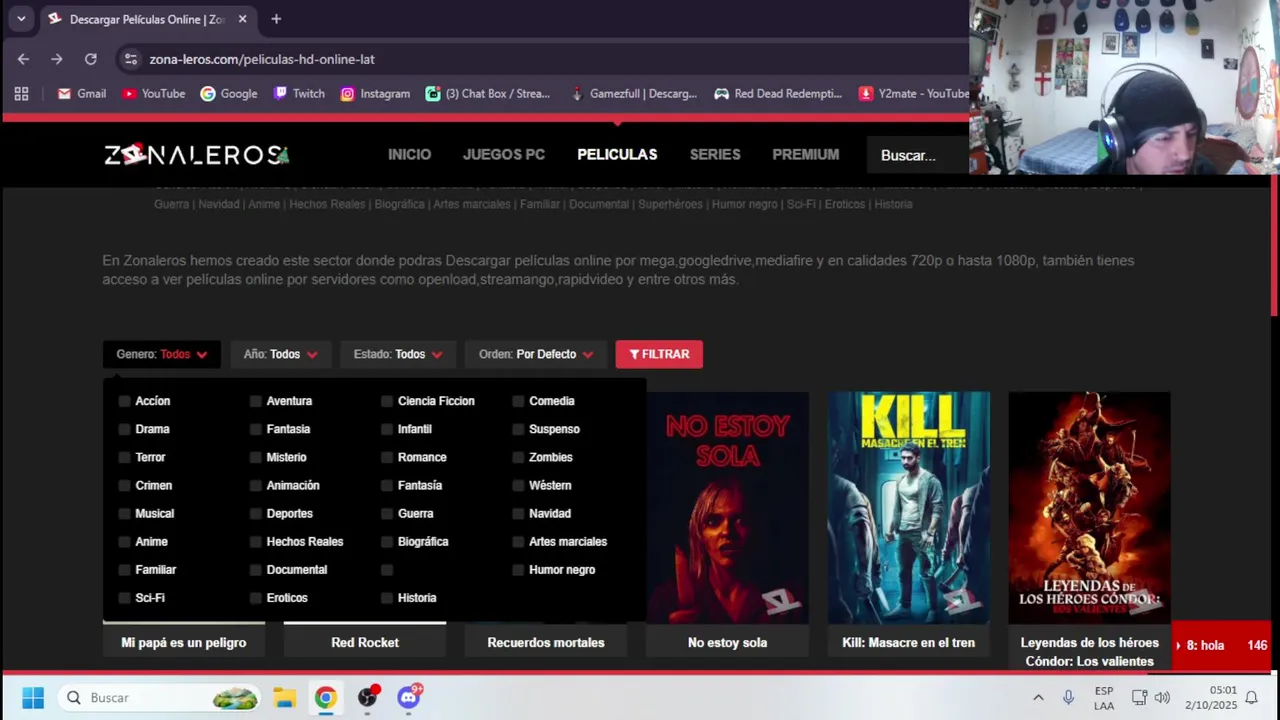Click the Buscar site search field
1280x720 pixels.
tap(918, 155)
